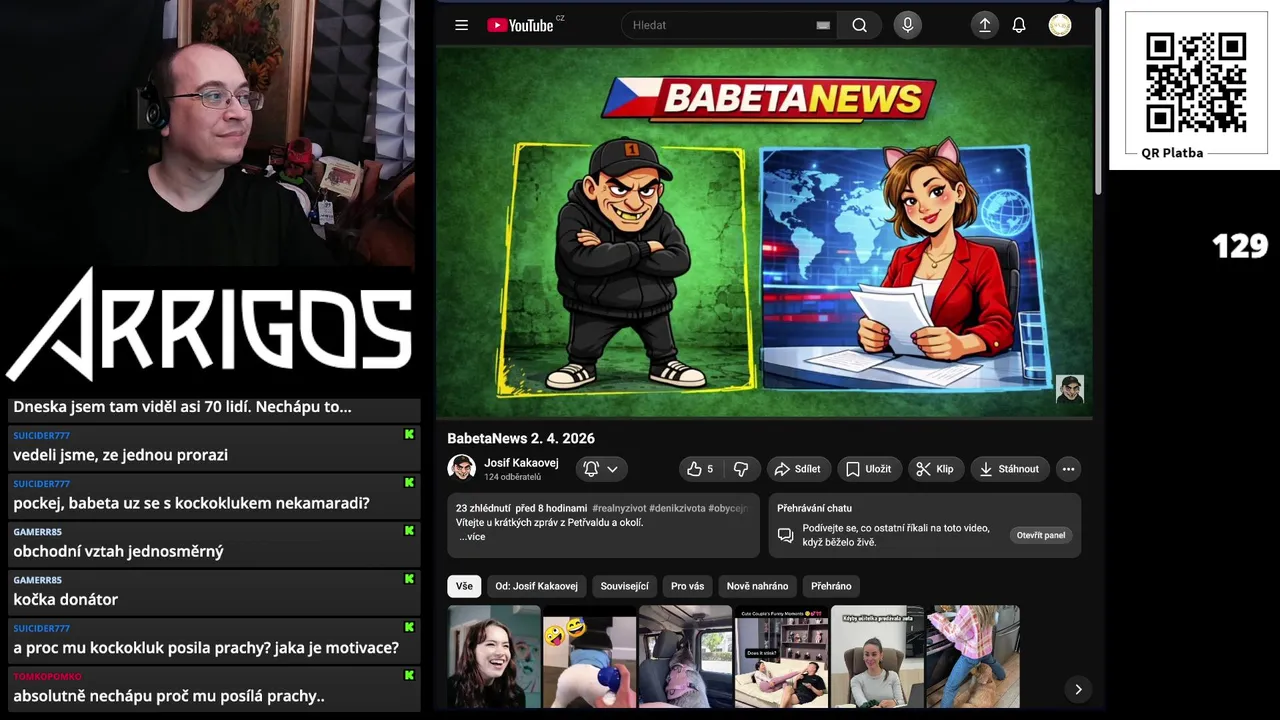Share the video with Sdílet
1280x720 pixels.
click(797, 469)
